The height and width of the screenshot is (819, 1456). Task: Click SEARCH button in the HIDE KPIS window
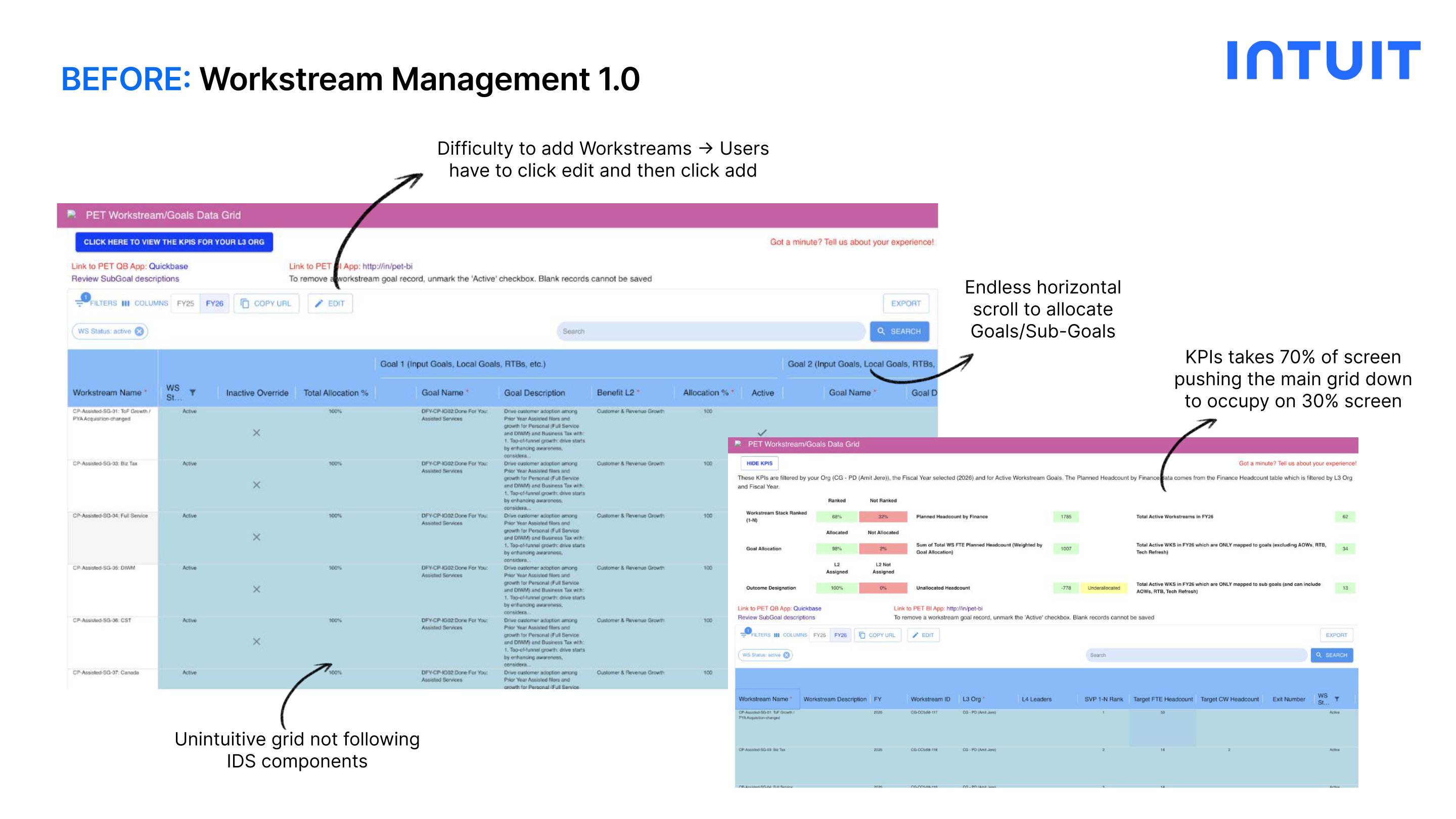(x=1332, y=655)
